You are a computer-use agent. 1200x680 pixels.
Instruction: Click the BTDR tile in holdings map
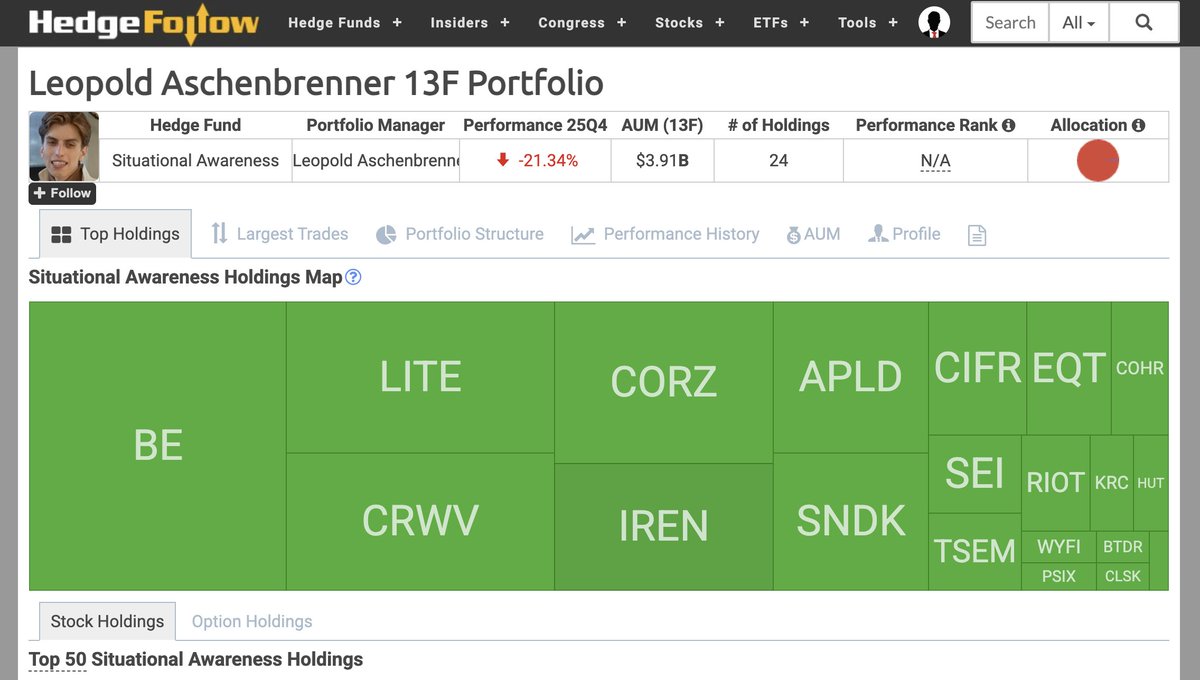1123,547
